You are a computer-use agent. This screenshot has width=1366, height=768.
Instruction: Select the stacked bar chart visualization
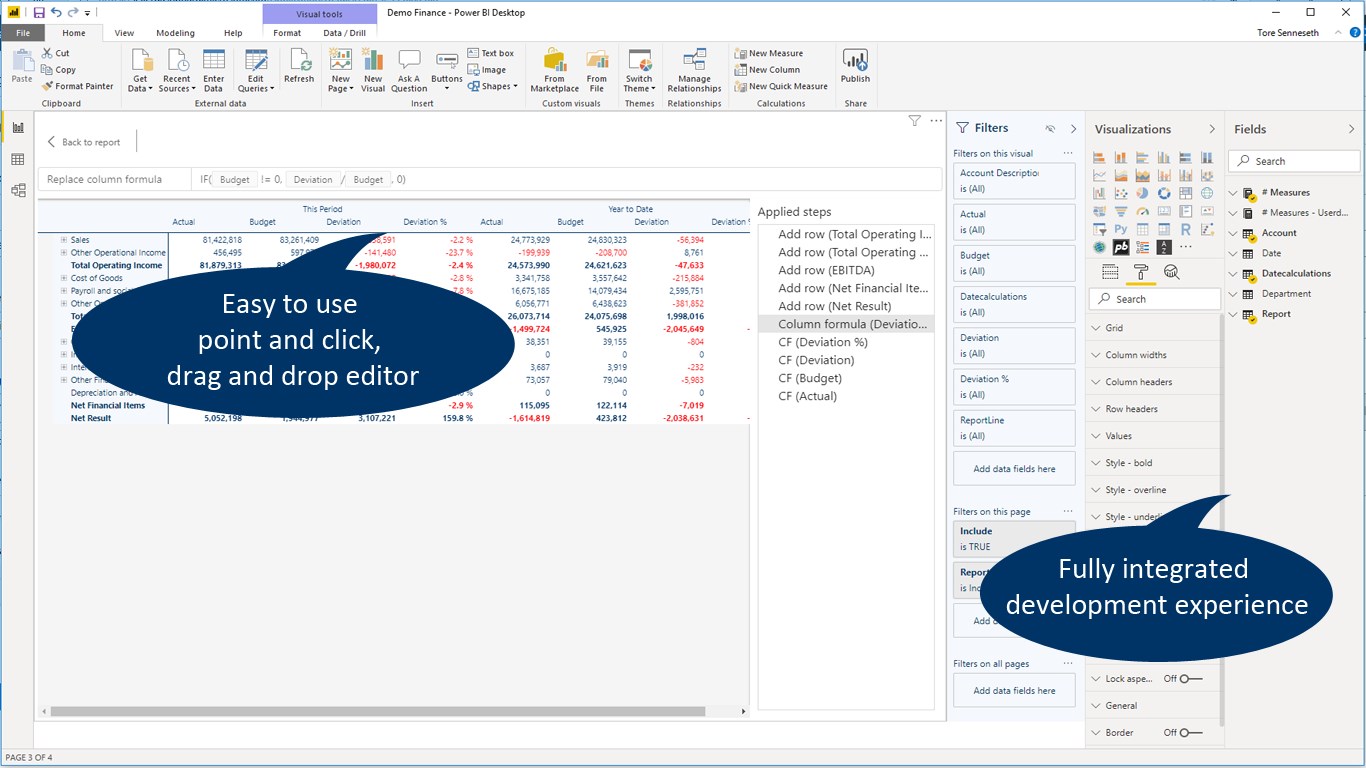click(x=1099, y=157)
